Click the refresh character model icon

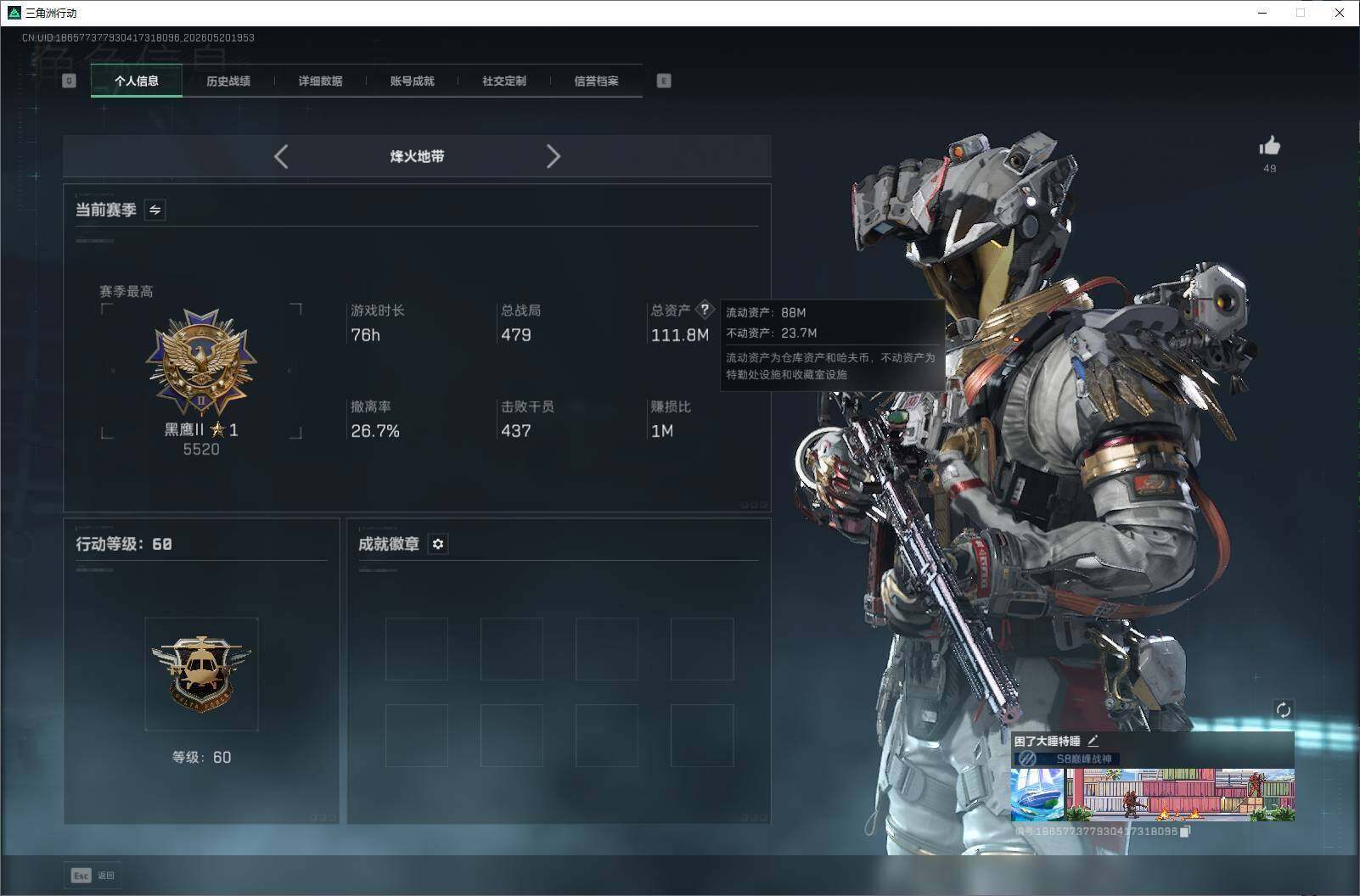point(1283,709)
